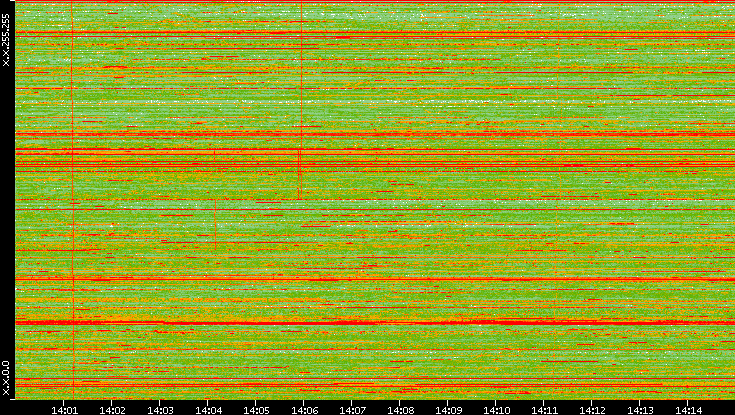Click the x.x.0.0 address axis label
The width and height of the screenshot is (735, 415).
pos(6,378)
